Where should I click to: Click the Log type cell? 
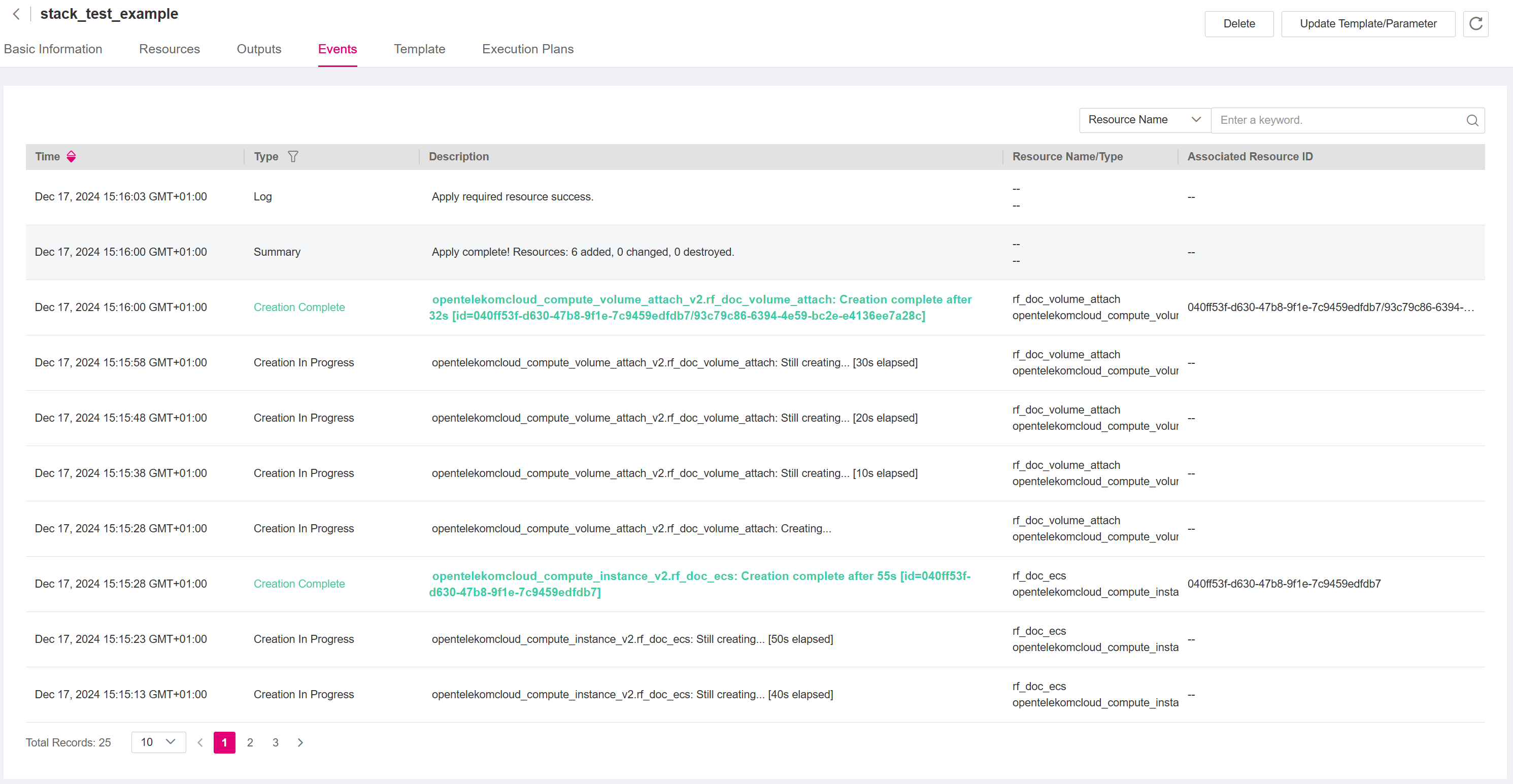[x=262, y=197]
